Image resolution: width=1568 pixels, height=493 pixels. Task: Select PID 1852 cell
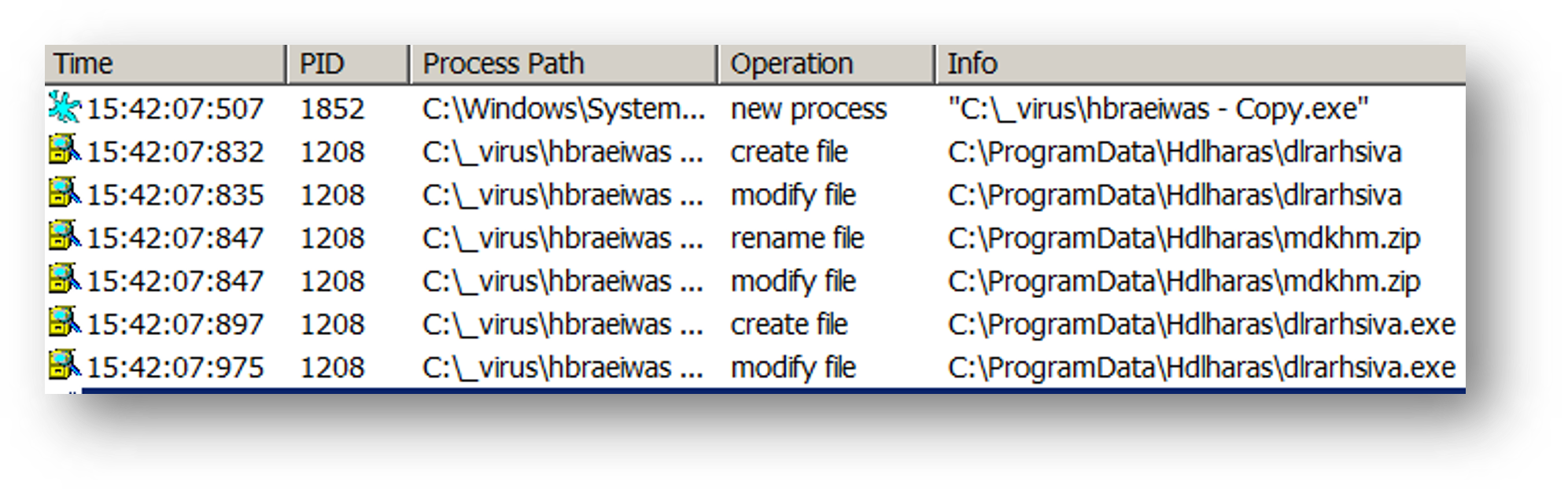click(332, 109)
